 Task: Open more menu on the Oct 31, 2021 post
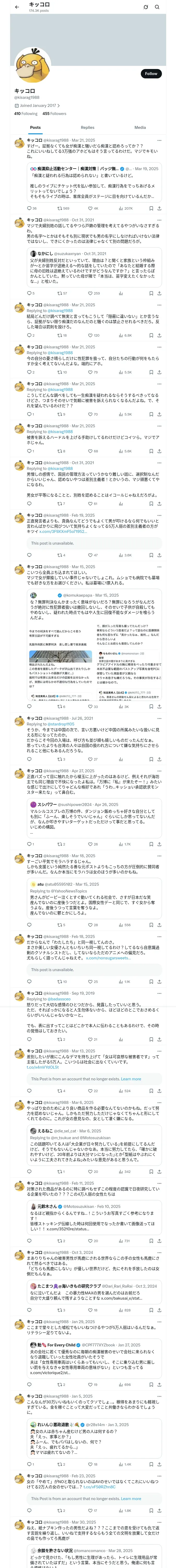pyautogui.click(x=160, y=220)
